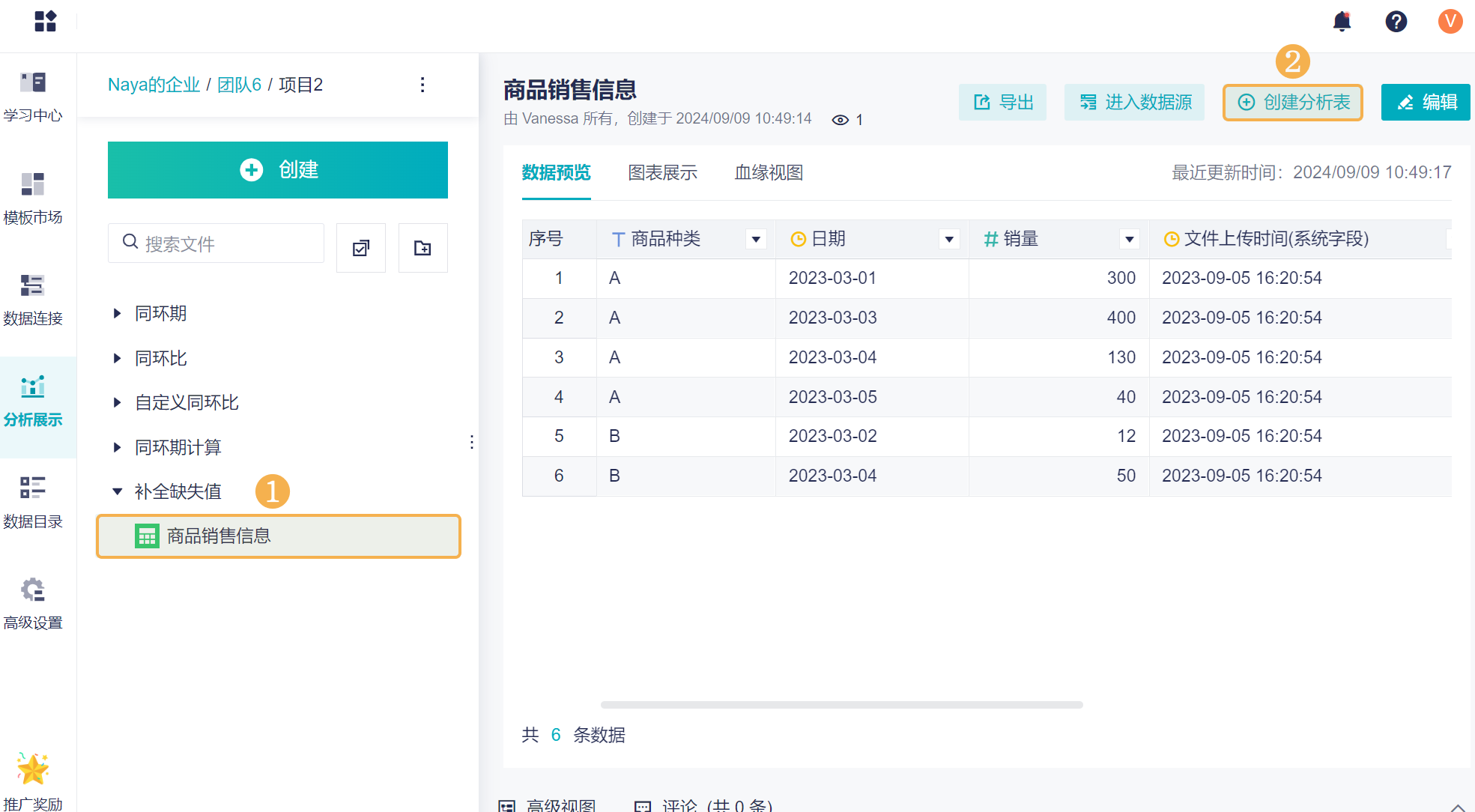Click 项目2 in breadcrumb
This screenshot has height=812, width=1475.
[301, 85]
